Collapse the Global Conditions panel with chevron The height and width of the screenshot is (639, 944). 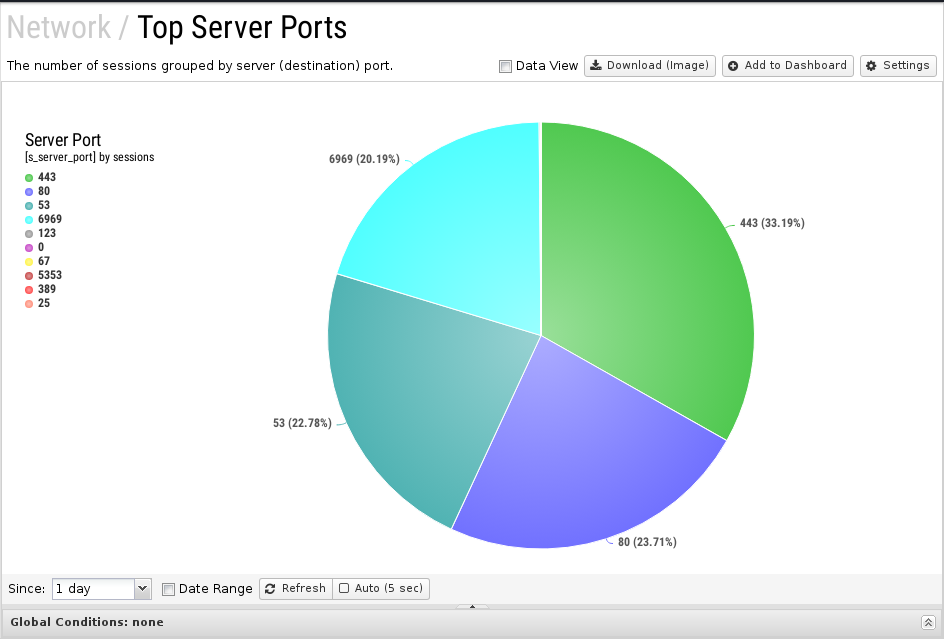coord(928,623)
